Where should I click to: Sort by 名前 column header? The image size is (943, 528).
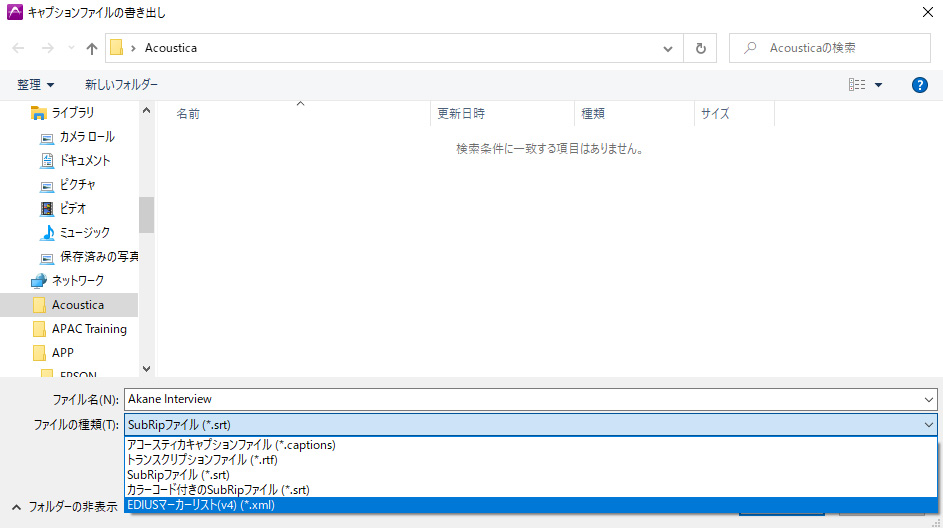188,114
